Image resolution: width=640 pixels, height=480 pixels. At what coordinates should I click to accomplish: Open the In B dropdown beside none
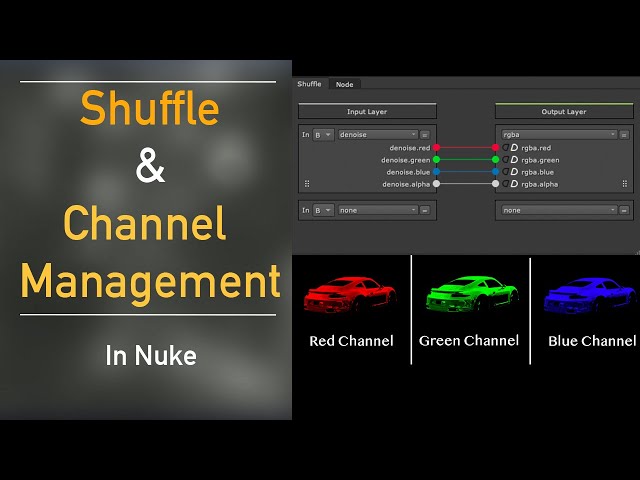[323, 210]
